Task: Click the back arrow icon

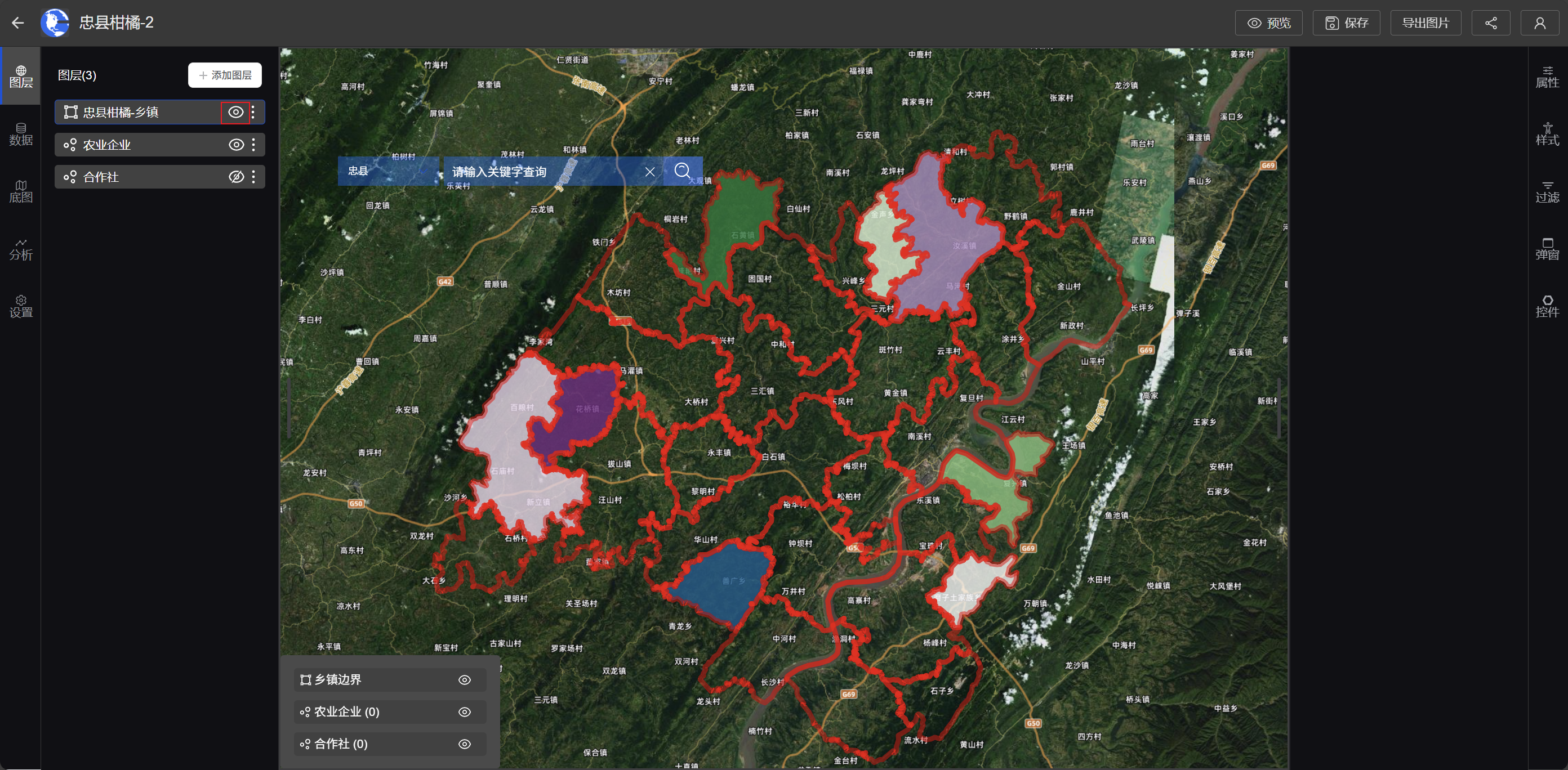Action: [x=17, y=23]
